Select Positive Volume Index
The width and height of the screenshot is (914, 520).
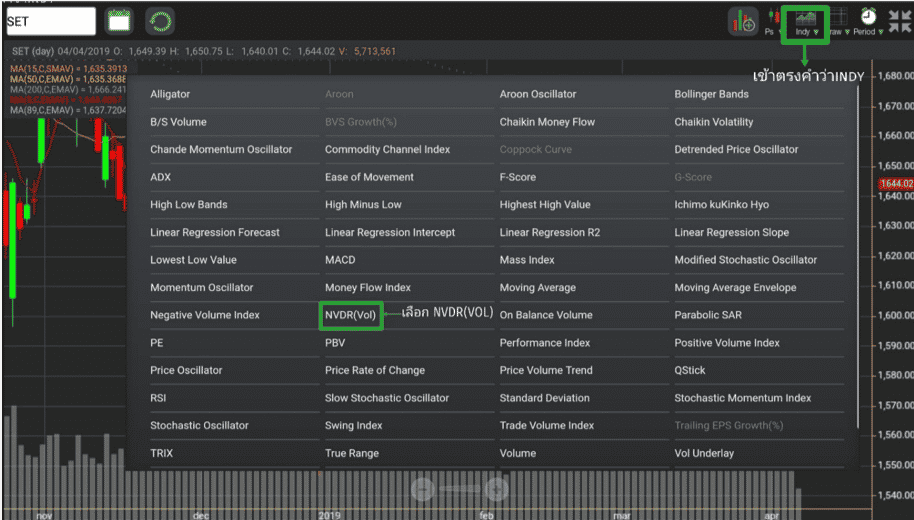[727, 343]
